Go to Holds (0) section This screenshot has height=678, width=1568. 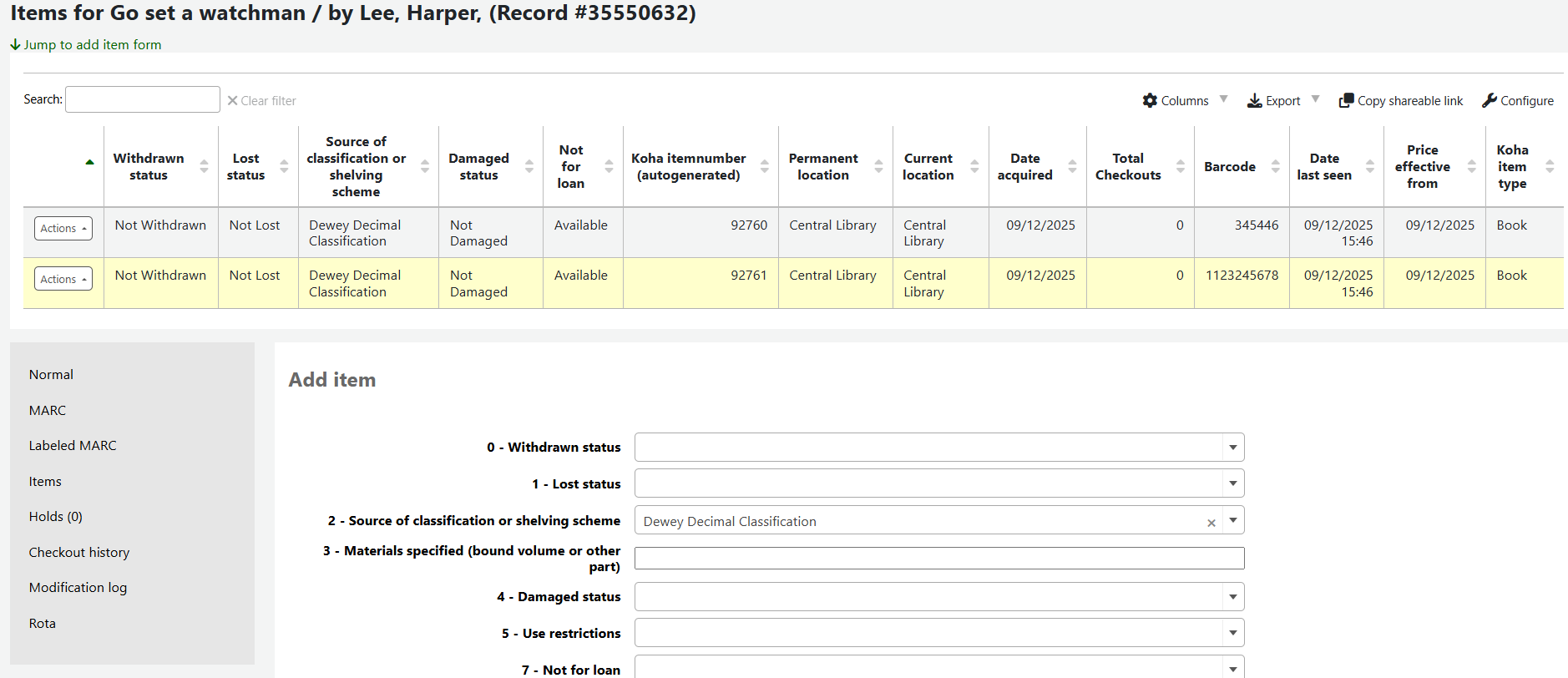tap(56, 516)
